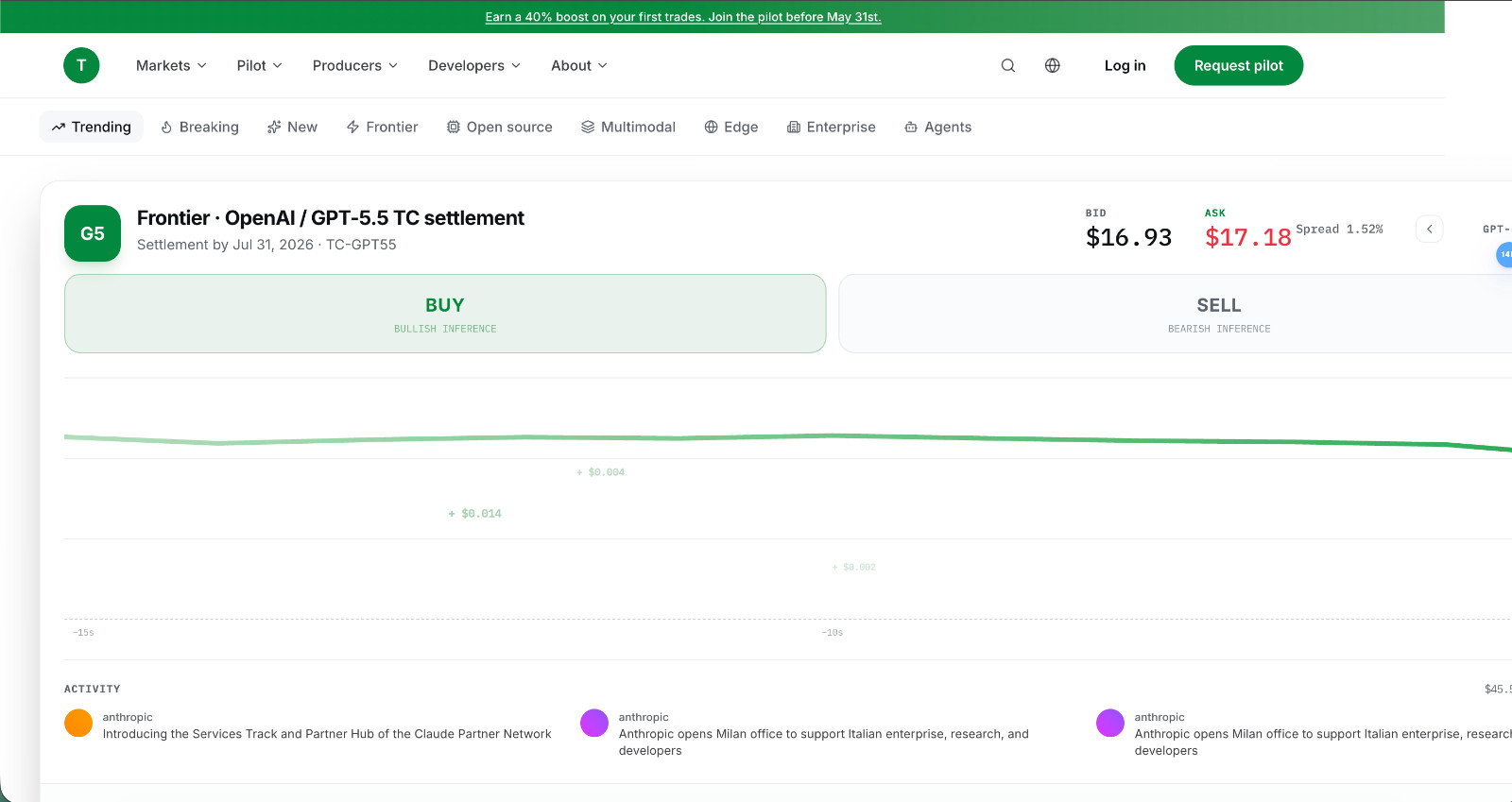1512x802 pixels.
Task: Open the Open source tab
Action: [500, 127]
